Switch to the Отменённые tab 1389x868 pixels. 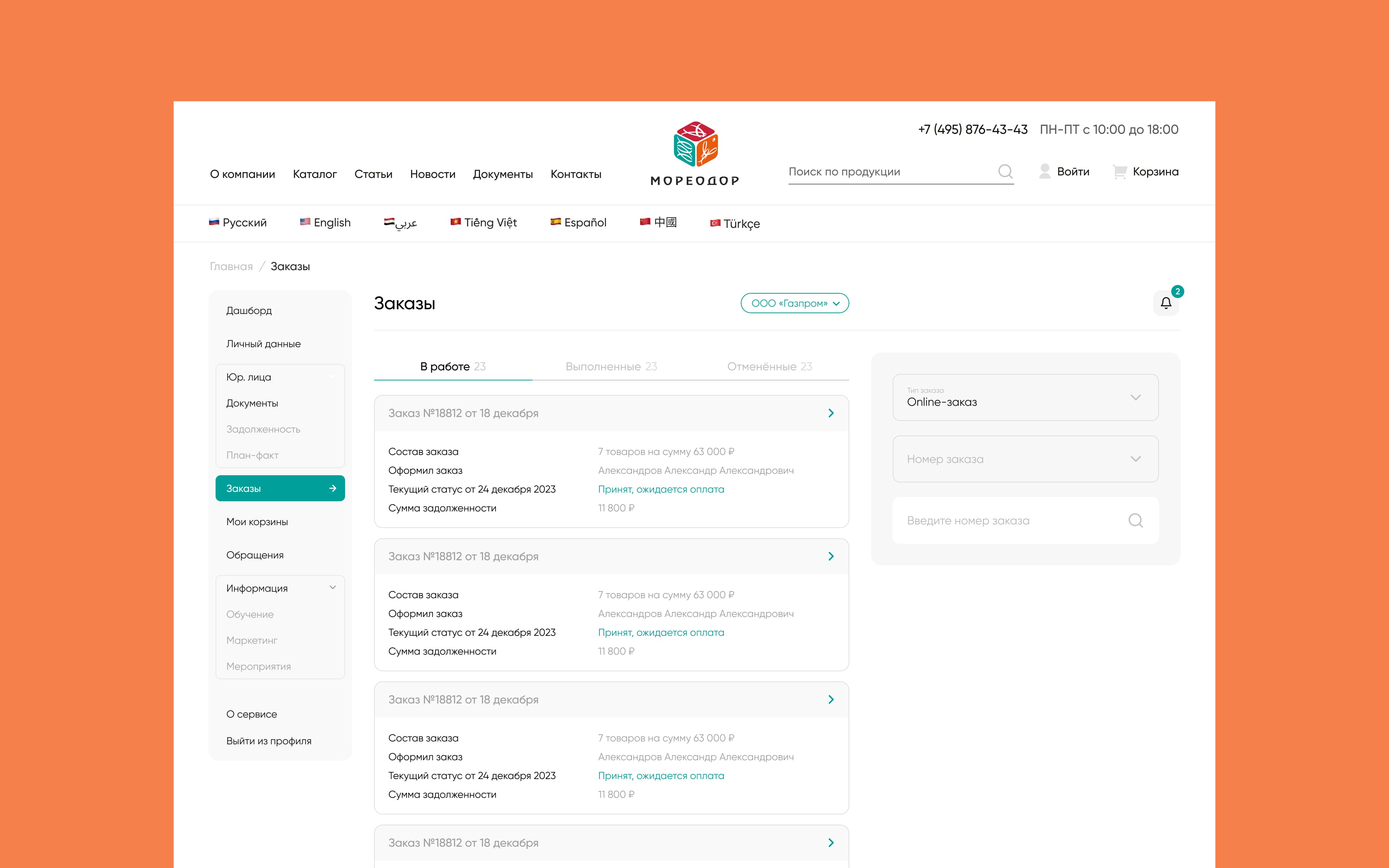pyautogui.click(x=769, y=366)
